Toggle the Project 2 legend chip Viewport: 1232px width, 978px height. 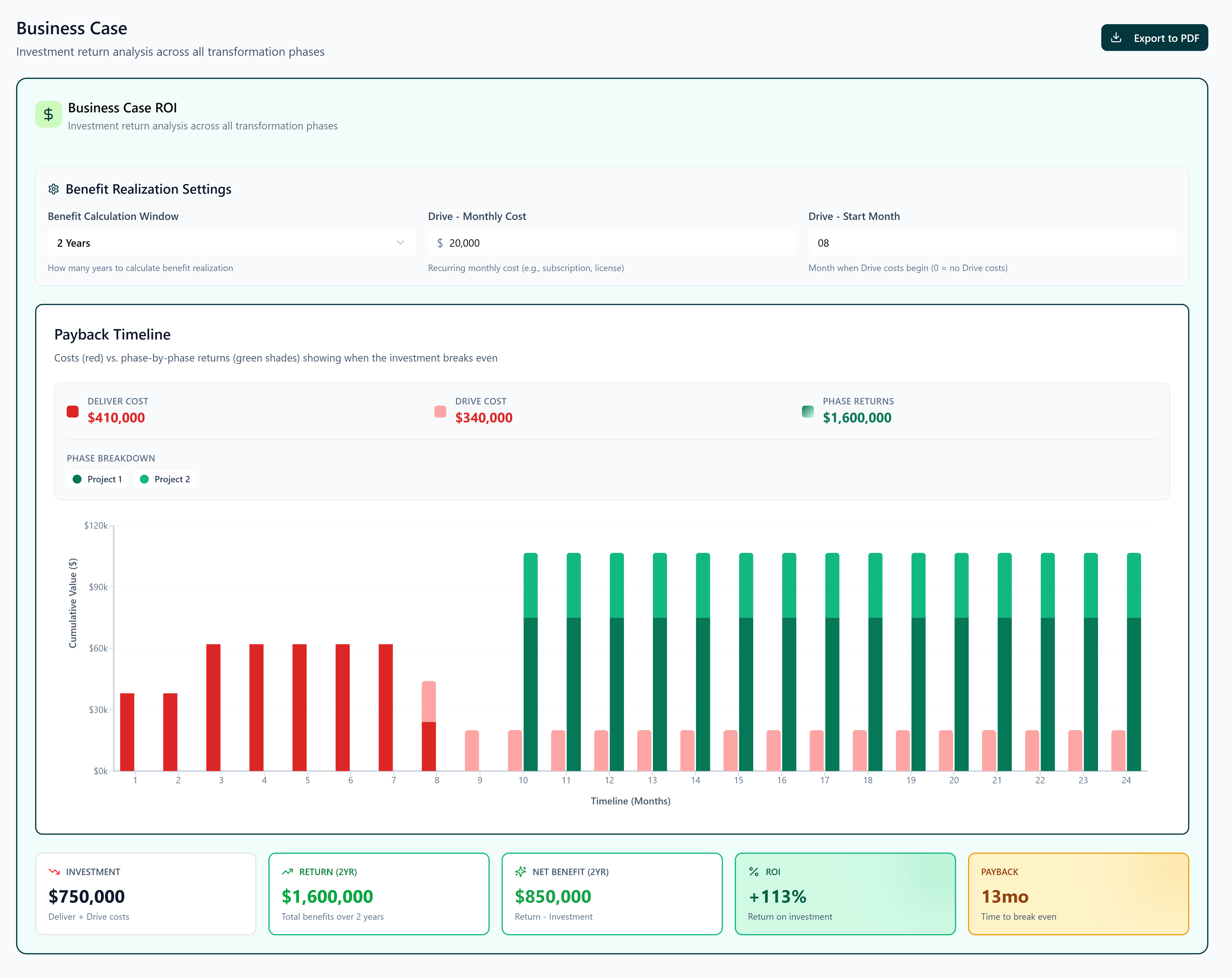click(165, 479)
